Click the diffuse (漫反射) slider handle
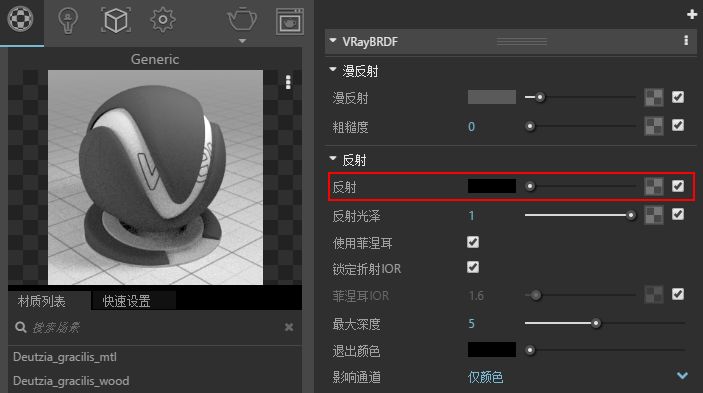Viewport: 703px width, 393px height. click(x=540, y=97)
